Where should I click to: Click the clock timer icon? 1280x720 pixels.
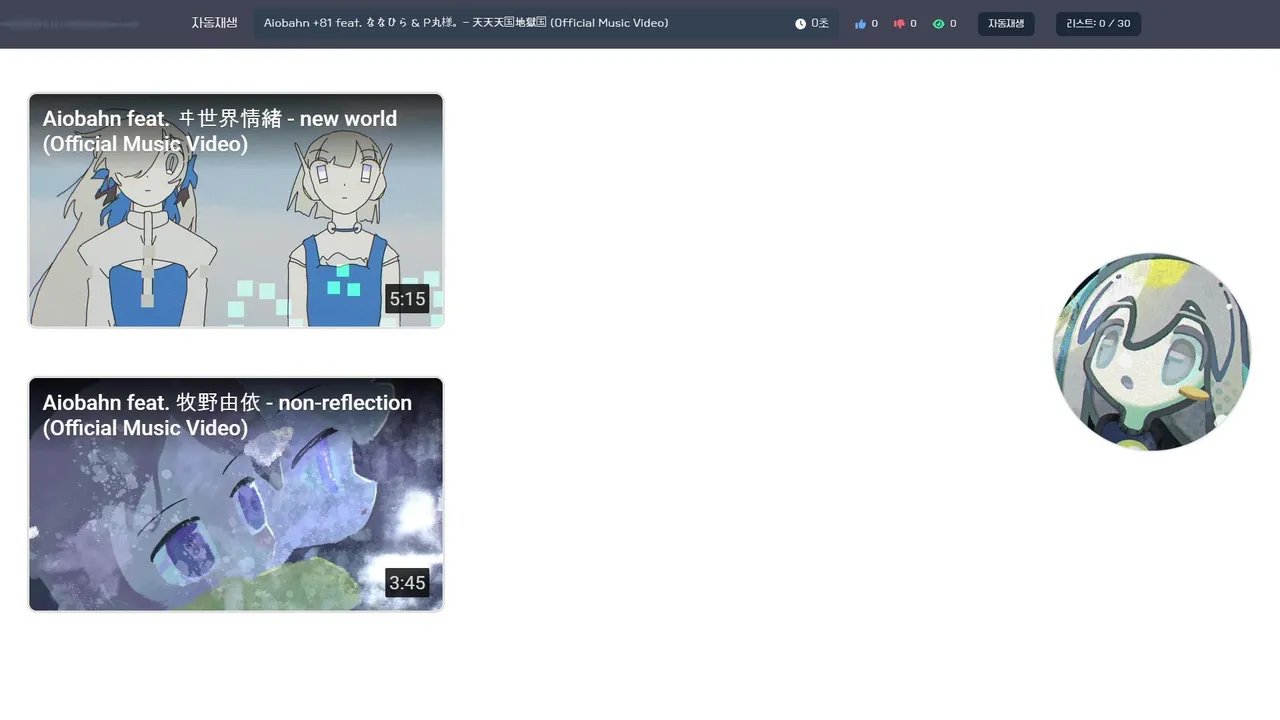(800, 24)
